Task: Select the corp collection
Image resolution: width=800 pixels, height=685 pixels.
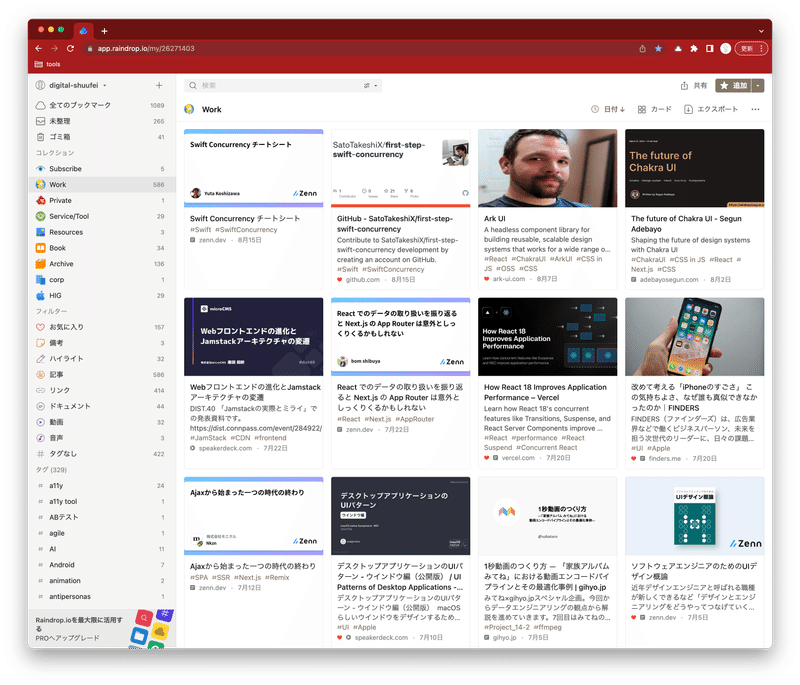Action: tap(102, 280)
